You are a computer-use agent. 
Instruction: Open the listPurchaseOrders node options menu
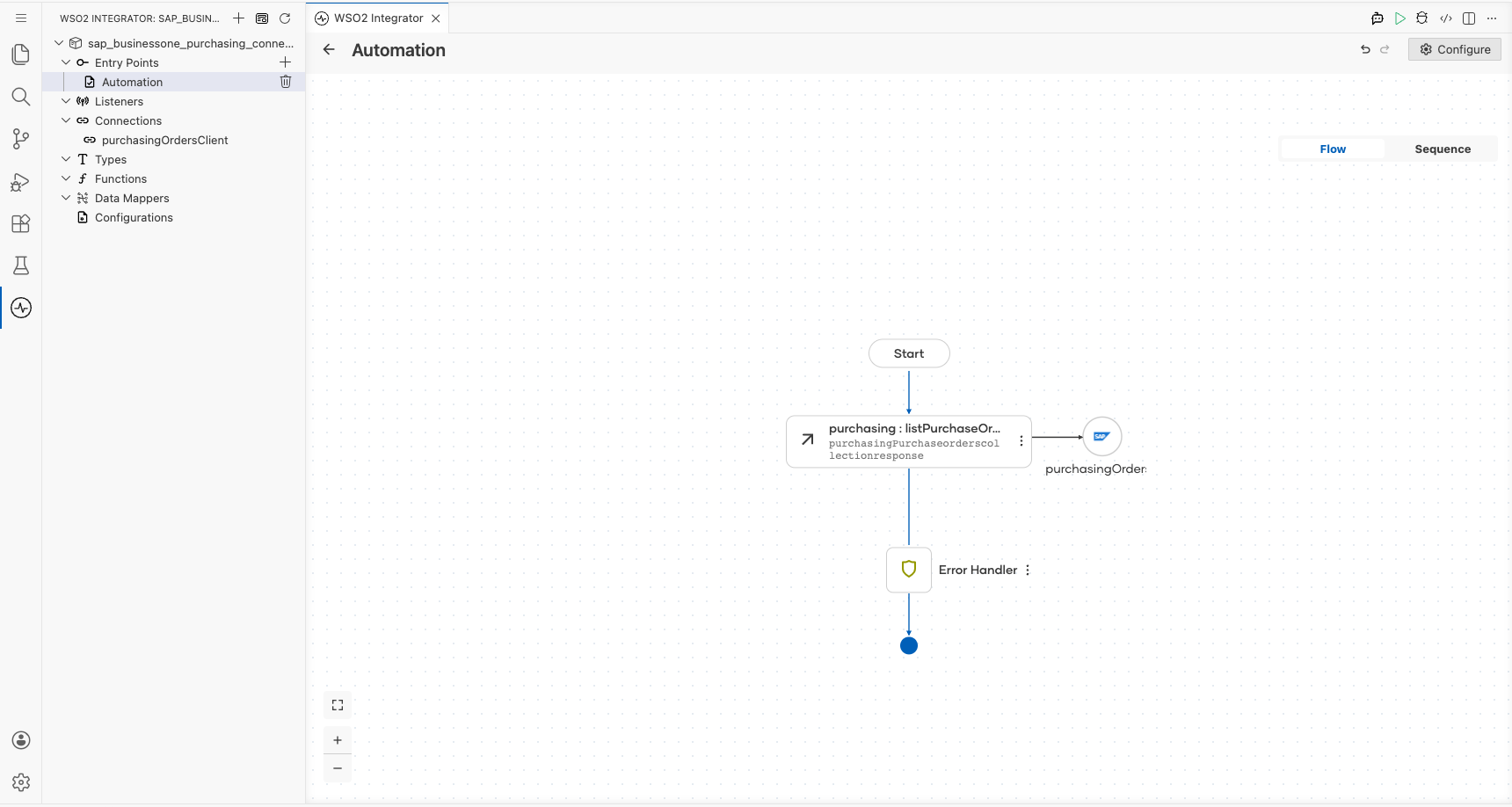[1021, 441]
